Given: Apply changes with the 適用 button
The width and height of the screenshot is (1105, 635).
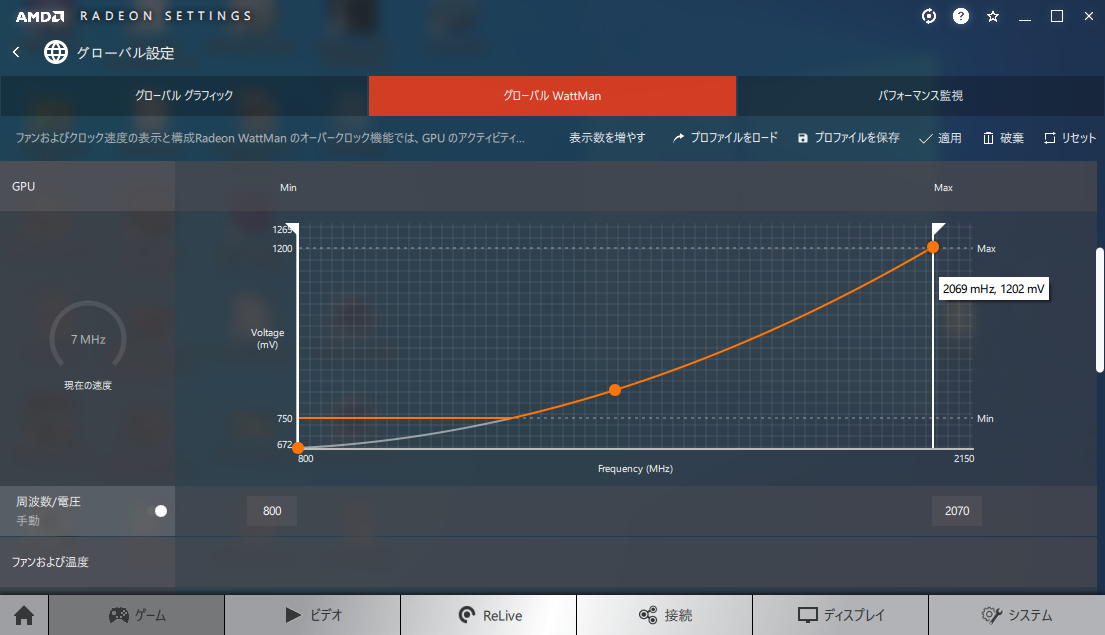Looking at the screenshot, I should coord(940,138).
